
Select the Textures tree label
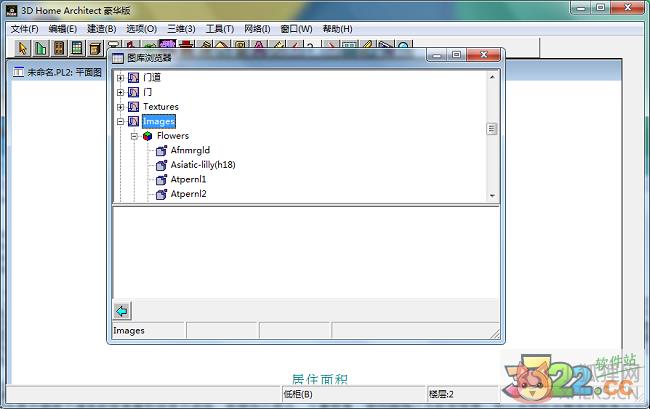pos(161,106)
